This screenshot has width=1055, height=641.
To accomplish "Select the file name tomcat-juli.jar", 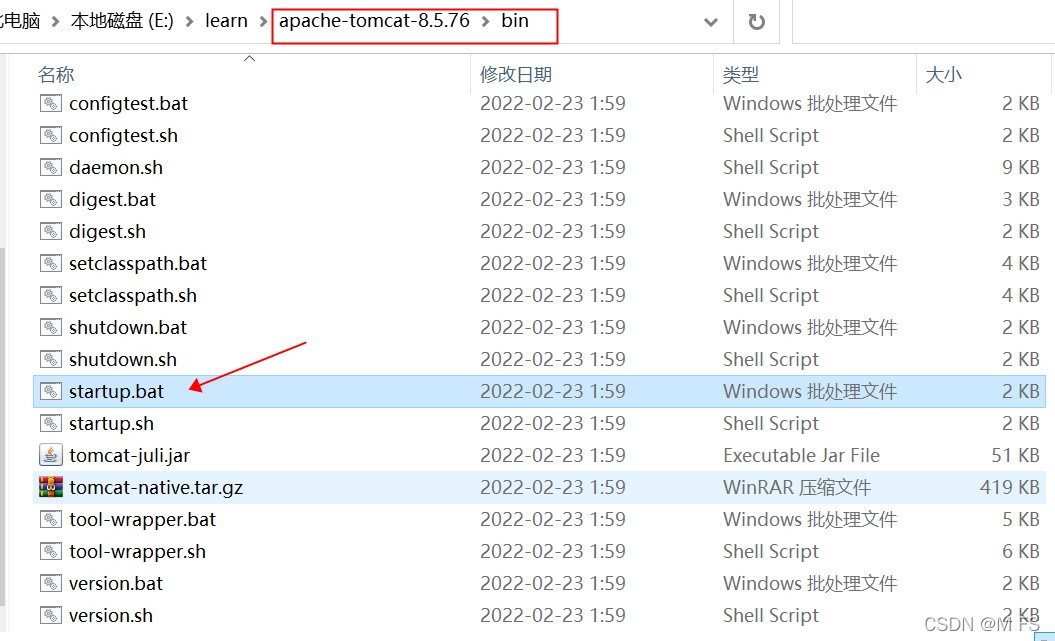I will point(129,455).
